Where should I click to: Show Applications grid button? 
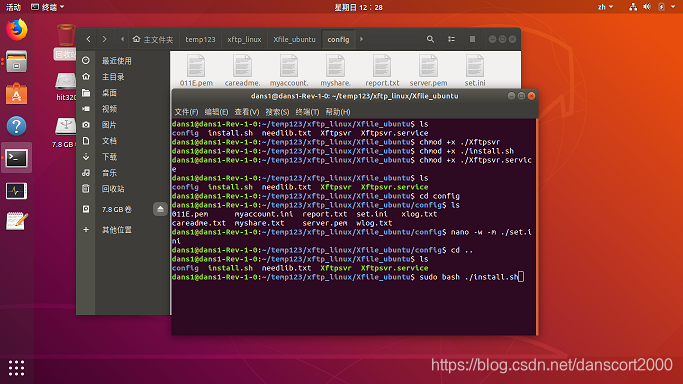(x=17, y=368)
